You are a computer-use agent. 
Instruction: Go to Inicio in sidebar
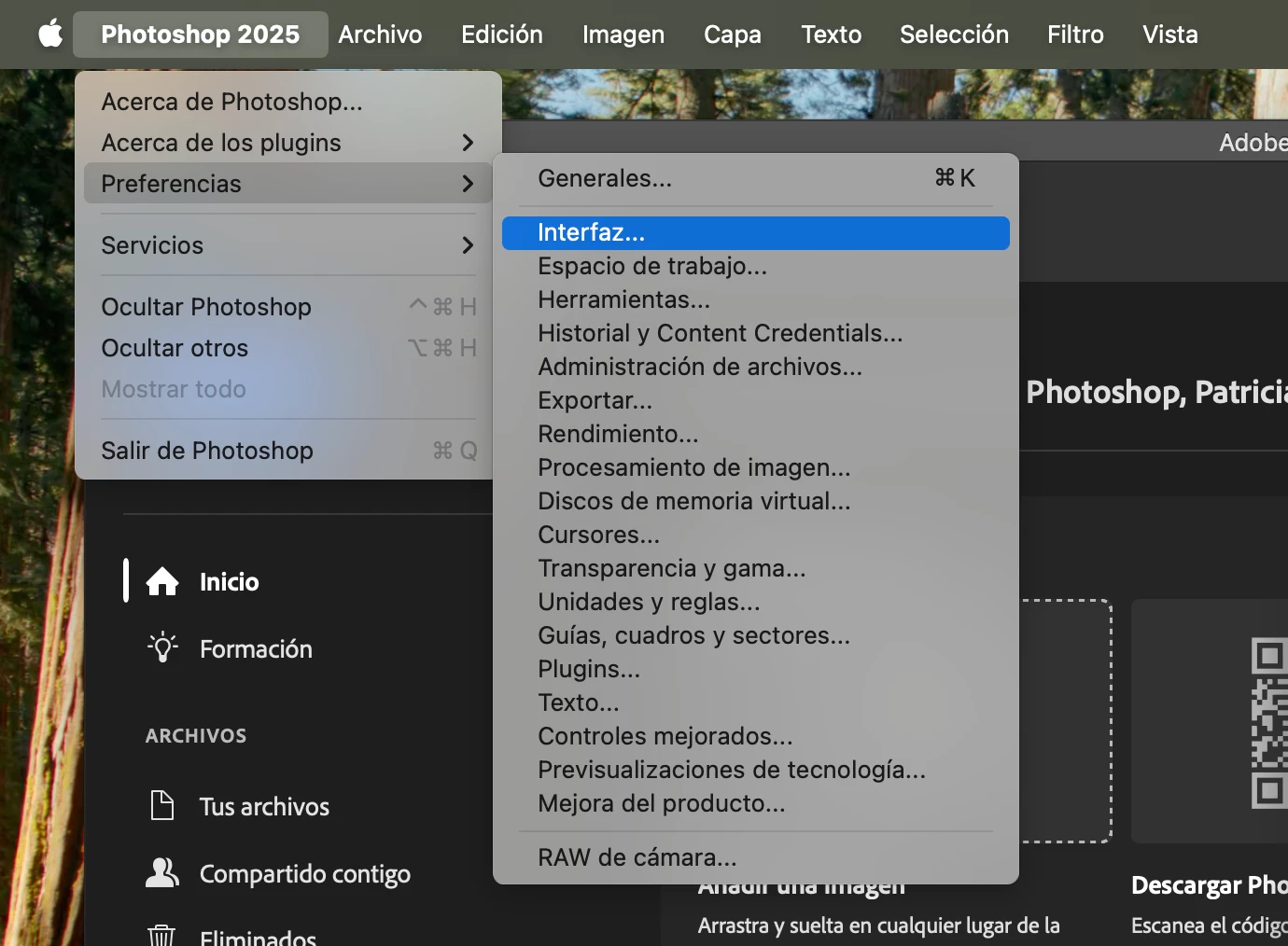229,581
